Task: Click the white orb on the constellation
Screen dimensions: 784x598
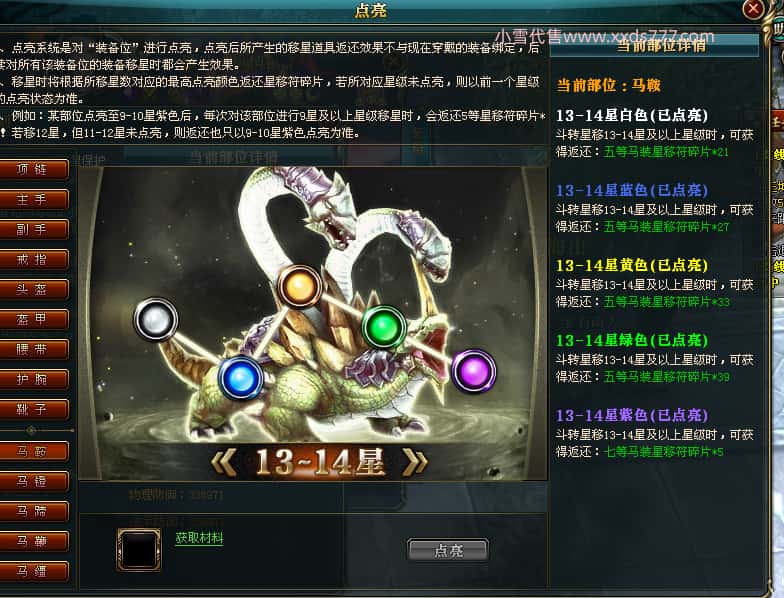Action: coord(156,319)
